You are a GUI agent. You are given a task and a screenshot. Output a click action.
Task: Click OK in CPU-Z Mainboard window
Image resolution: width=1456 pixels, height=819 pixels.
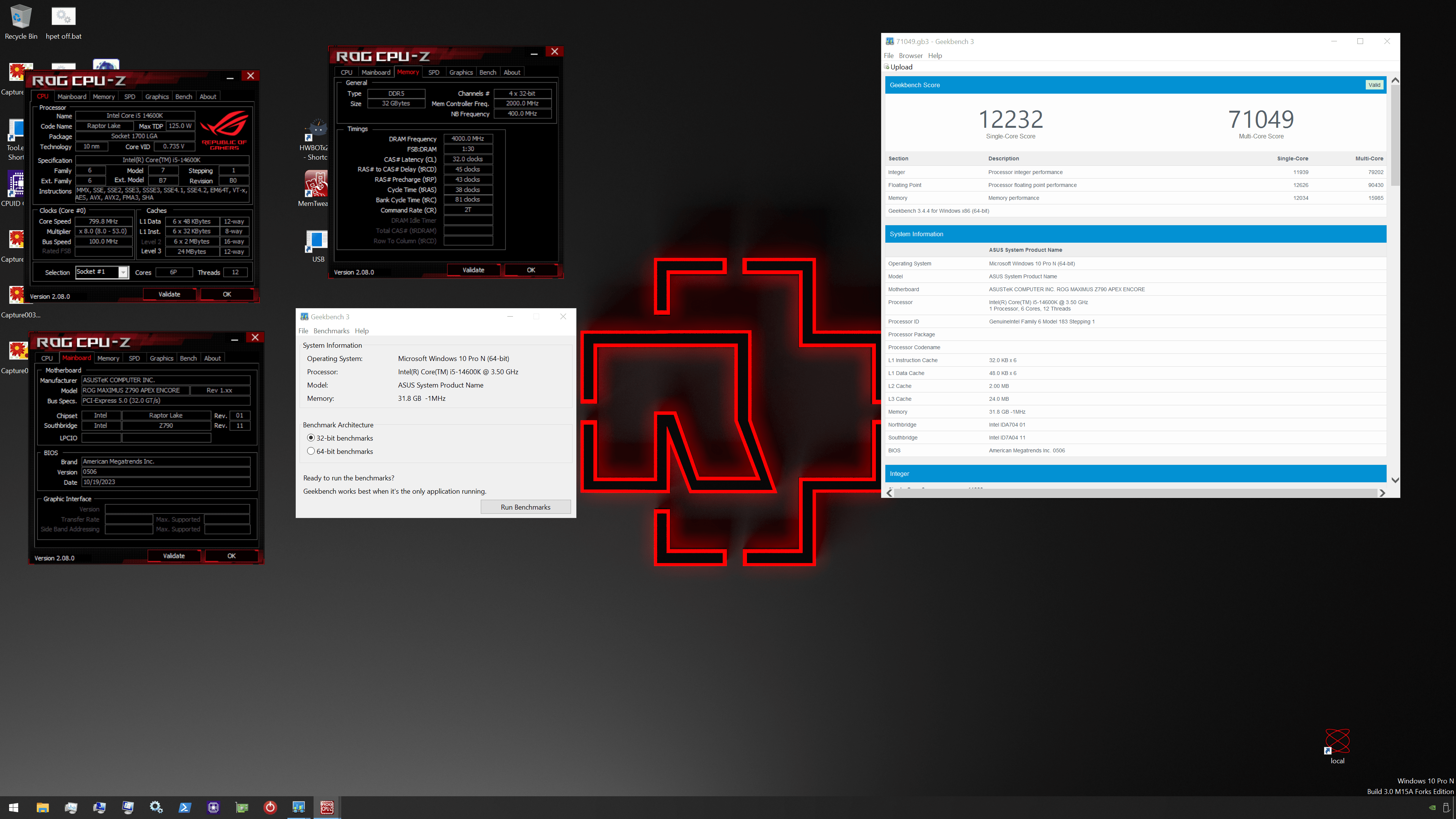pos(231,555)
